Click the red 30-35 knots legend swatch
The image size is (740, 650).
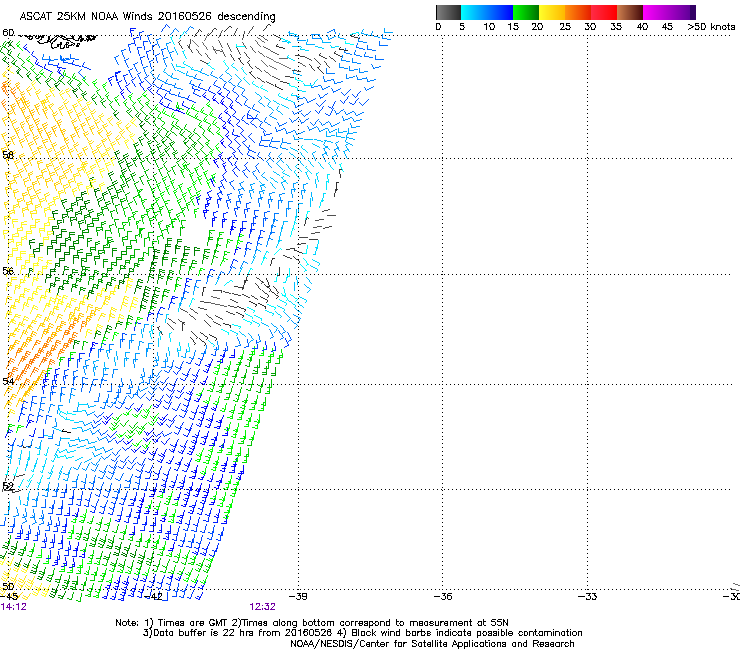pyautogui.click(x=604, y=12)
